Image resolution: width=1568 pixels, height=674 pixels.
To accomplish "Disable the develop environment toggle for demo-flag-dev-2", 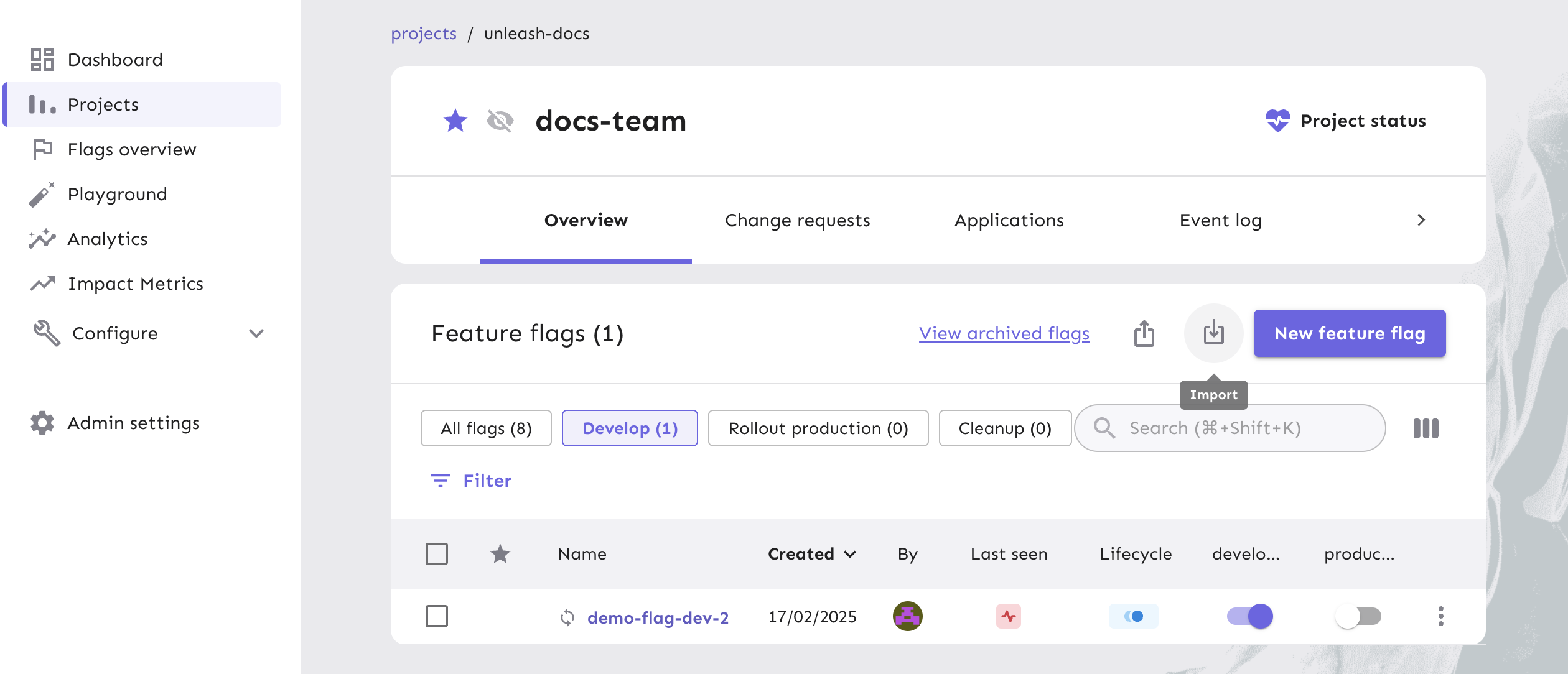I will pos(1248,616).
